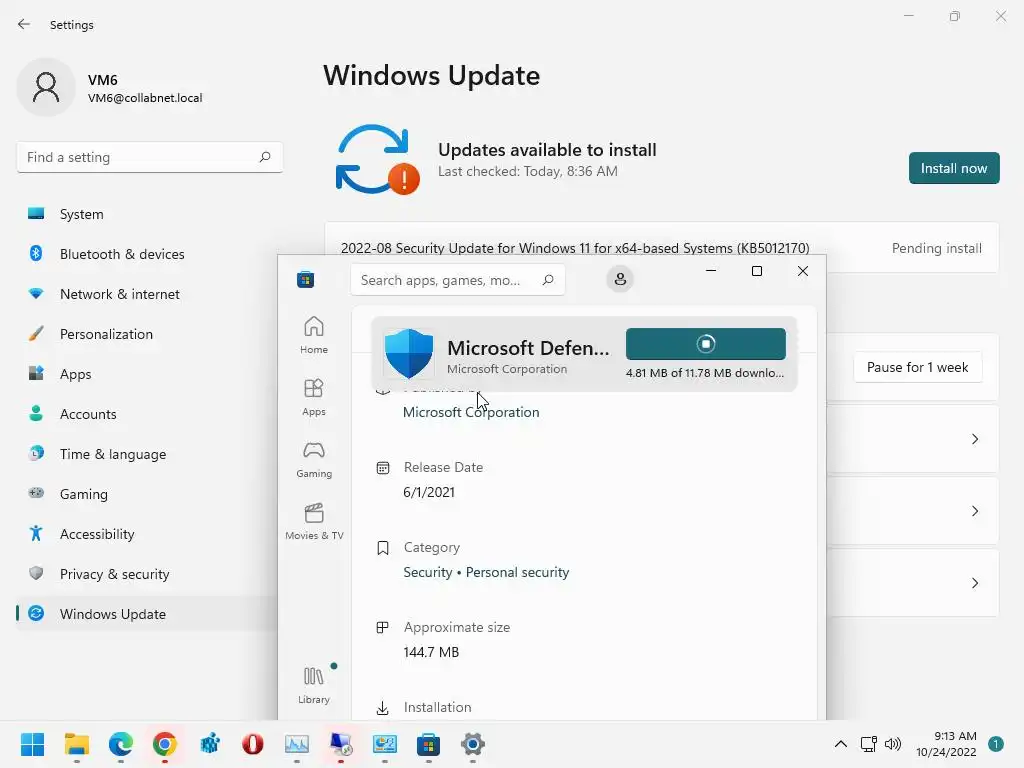Show hidden system tray icons
Screen dimensions: 1024x768
(840, 744)
